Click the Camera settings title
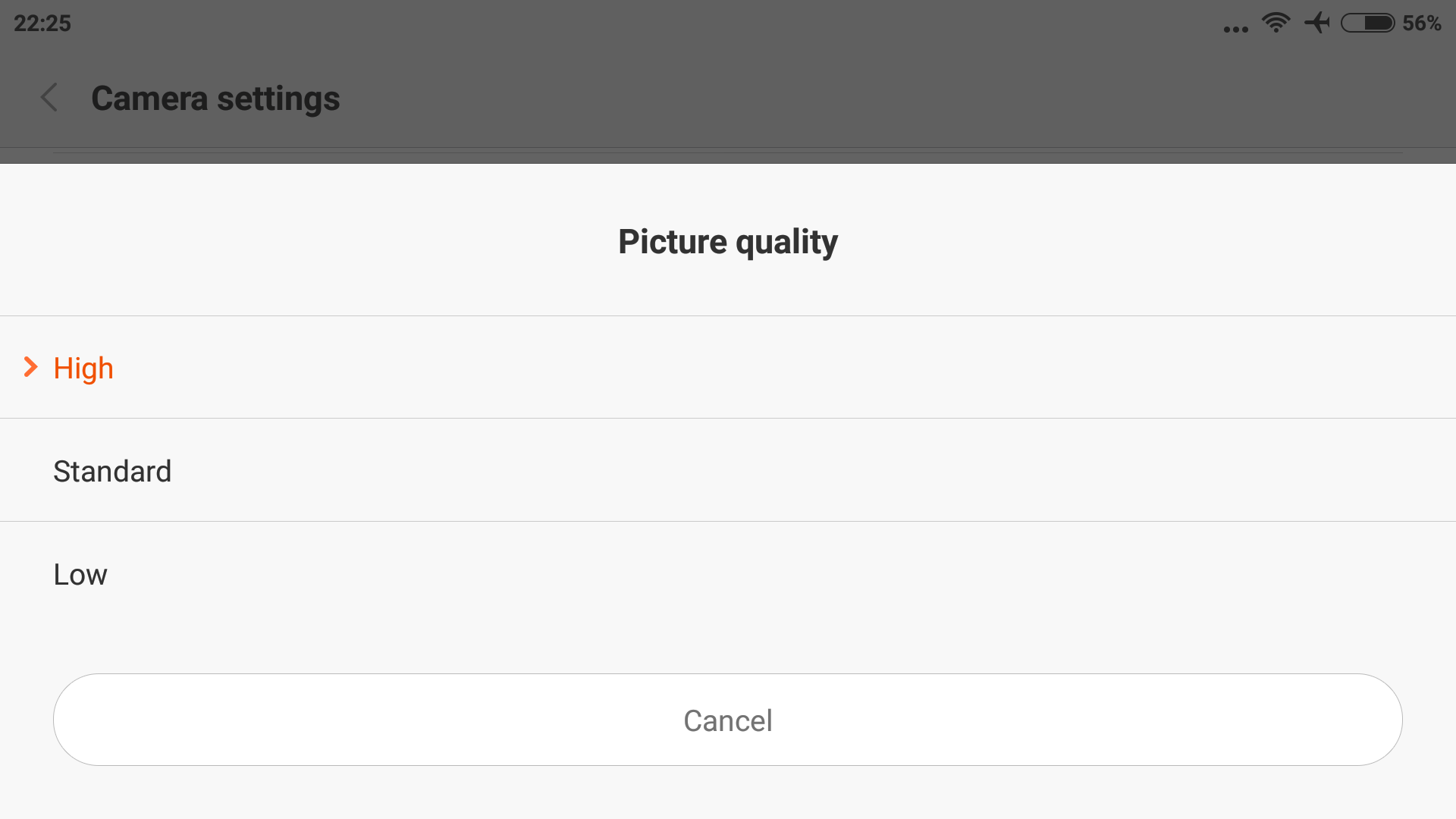This screenshot has width=1456, height=819. pyautogui.click(x=215, y=99)
